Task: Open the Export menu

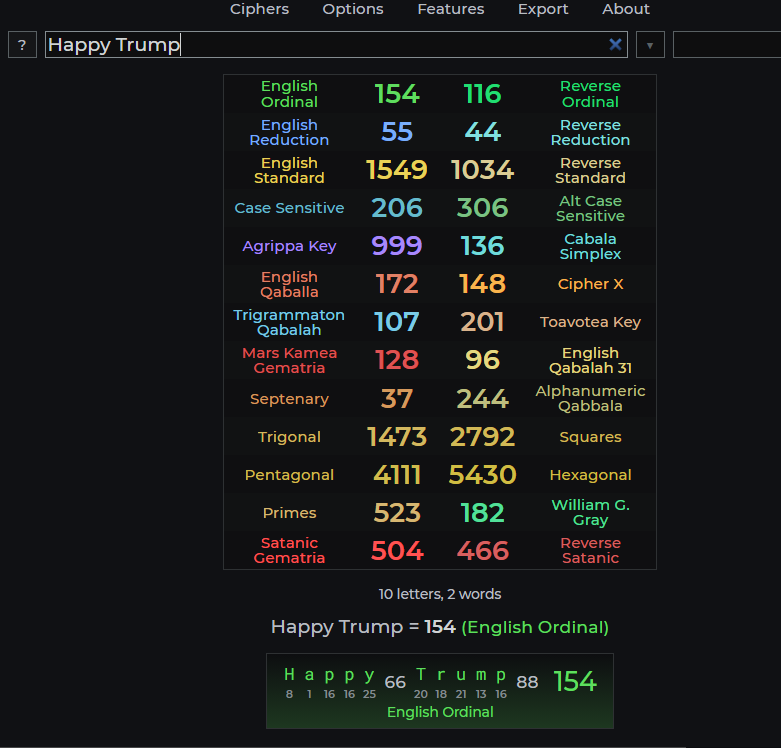Action: pyautogui.click(x=543, y=9)
